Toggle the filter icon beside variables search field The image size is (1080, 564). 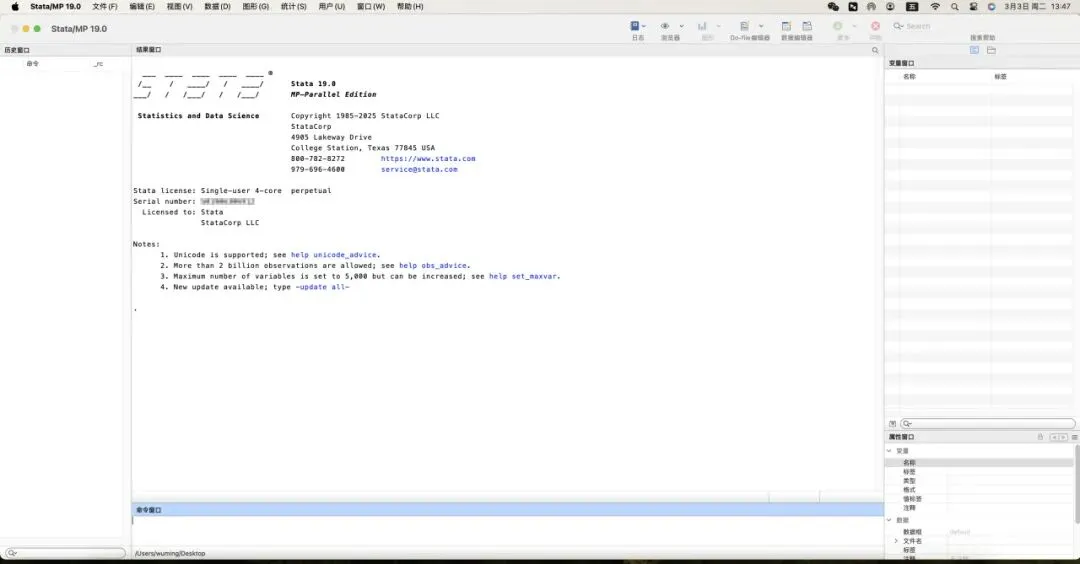click(893, 424)
